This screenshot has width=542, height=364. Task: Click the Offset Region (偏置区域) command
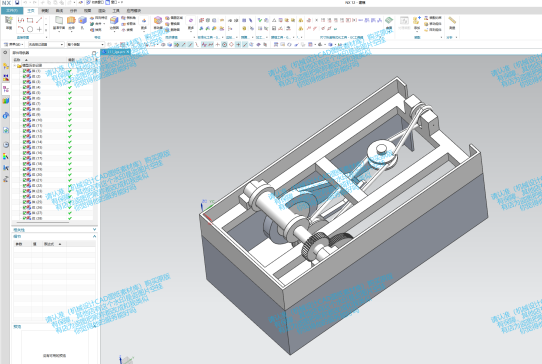tap(174, 18)
